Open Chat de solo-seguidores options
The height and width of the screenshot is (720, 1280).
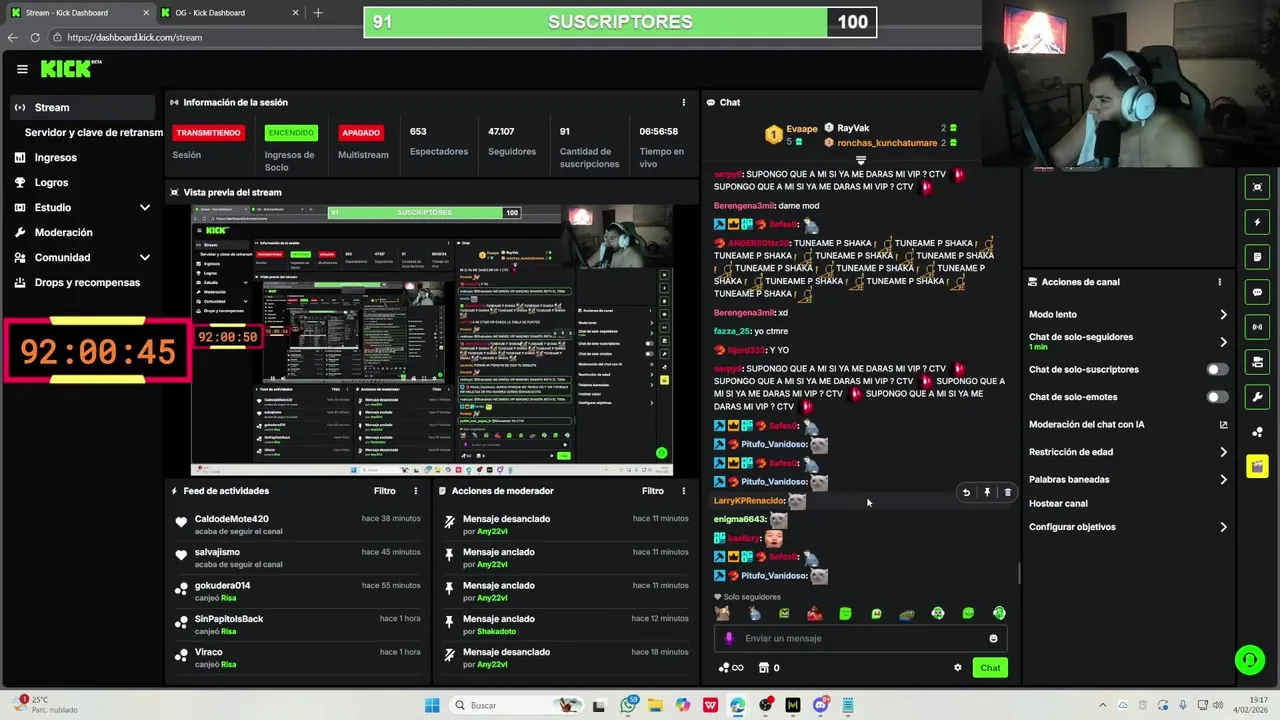(1223, 342)
